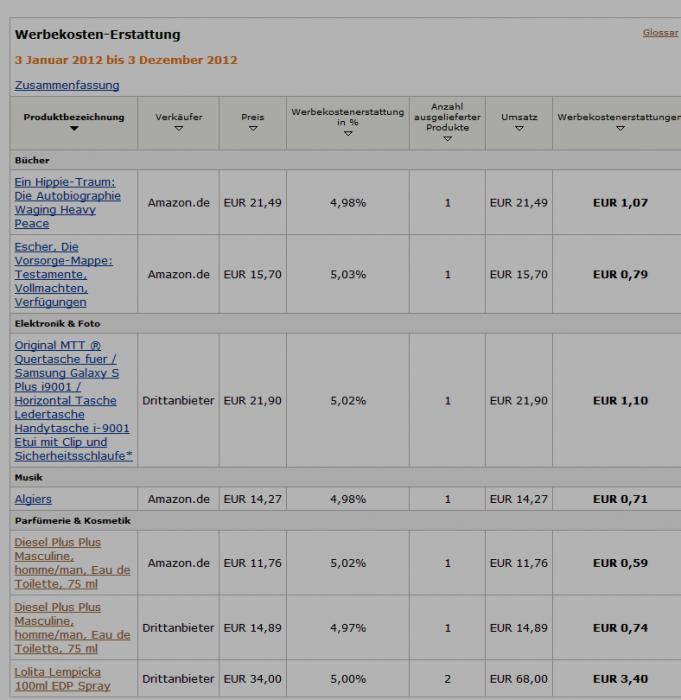Click the Preis column header text
681x700 pixels.
253,117
